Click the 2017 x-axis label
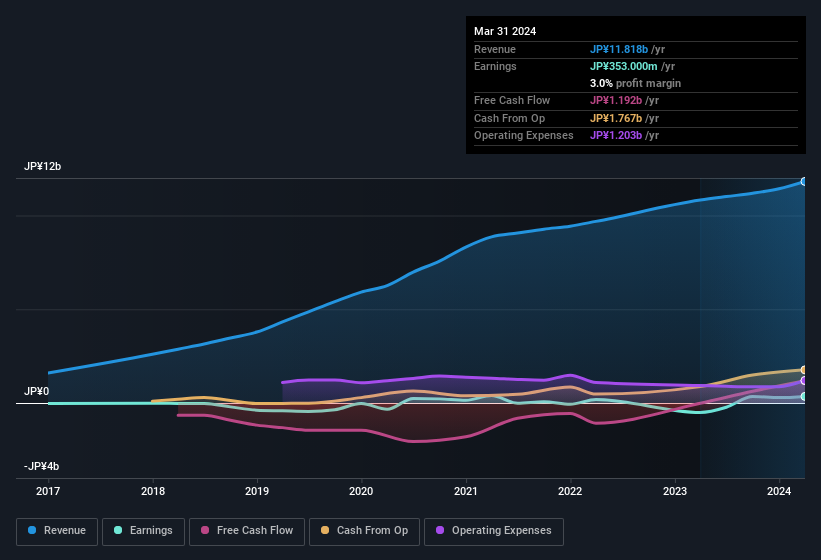The width and height of the screenshot is (821, 560). point(48,491)
